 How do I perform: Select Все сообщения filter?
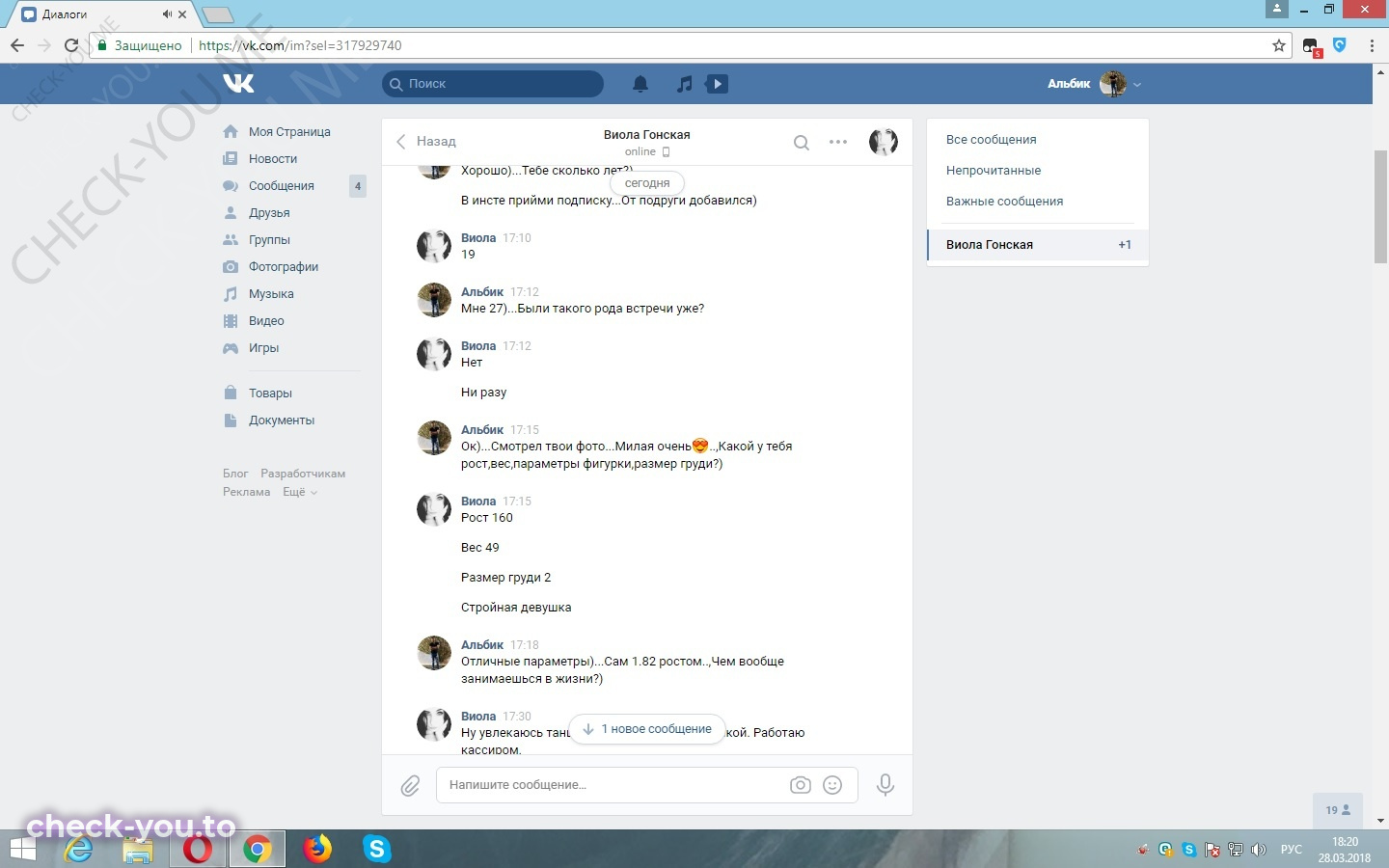991,139
